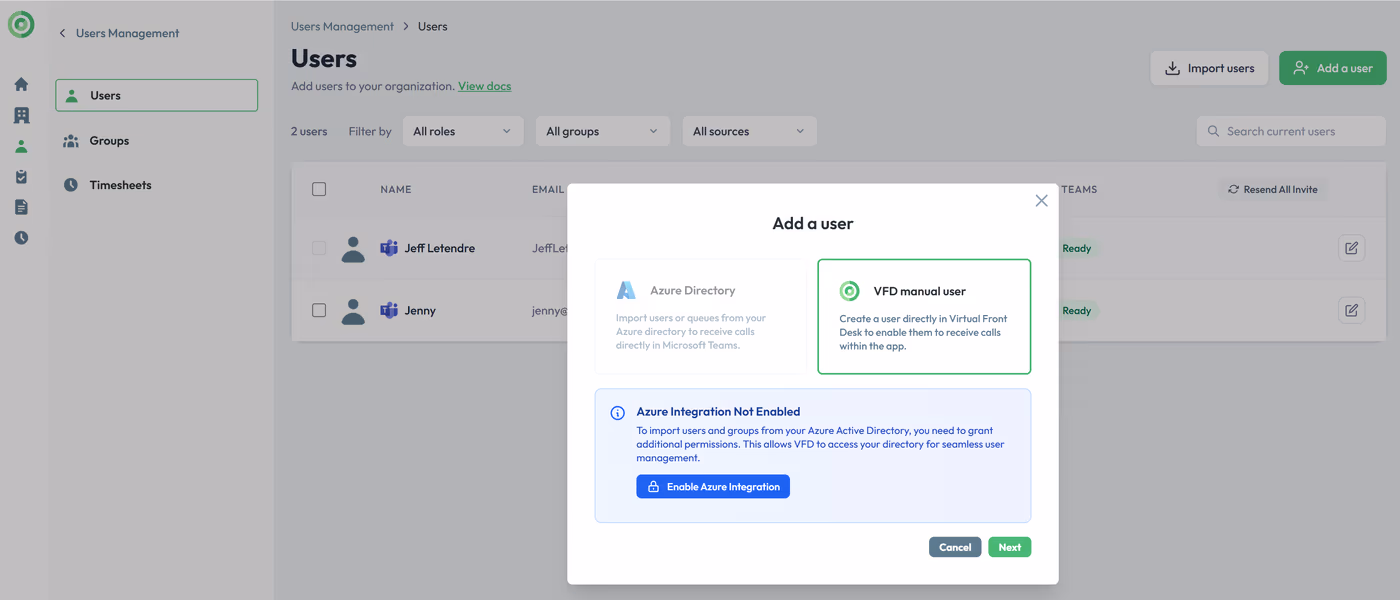Click the VFD logo in manual user card

[849, 291]
